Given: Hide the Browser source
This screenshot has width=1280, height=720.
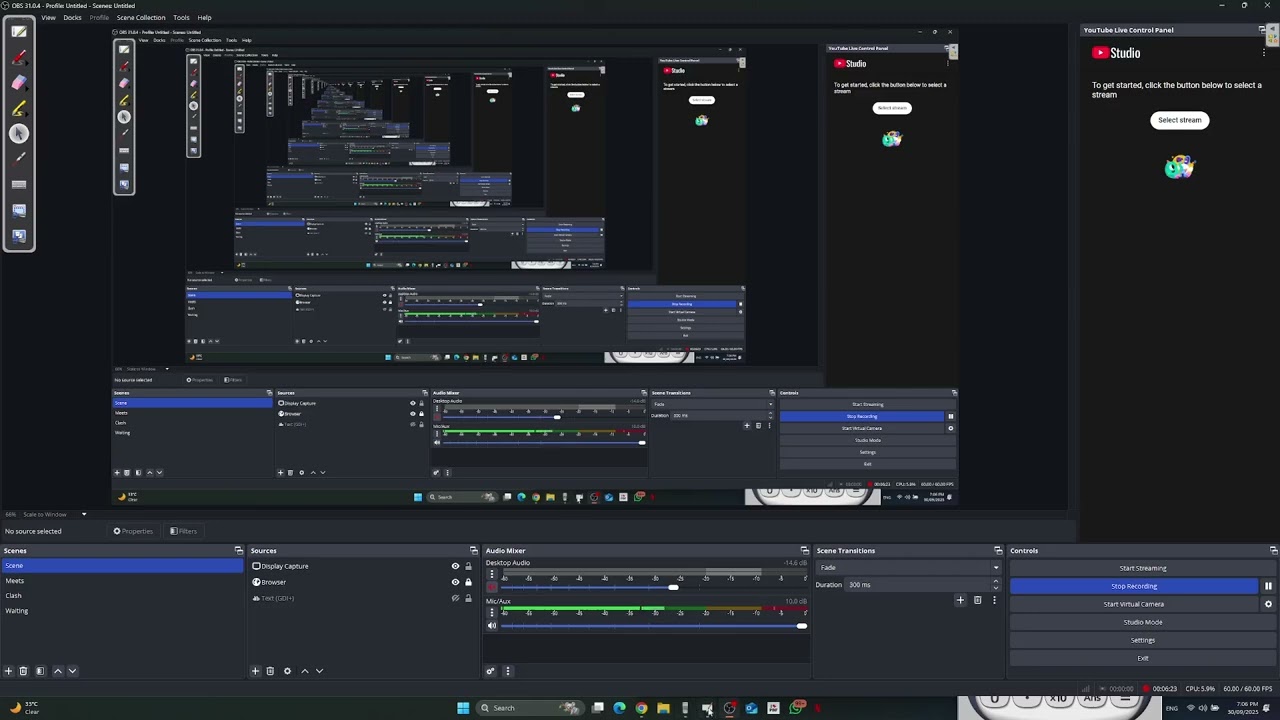Looking at the screenshot, I should pos(455,582).
